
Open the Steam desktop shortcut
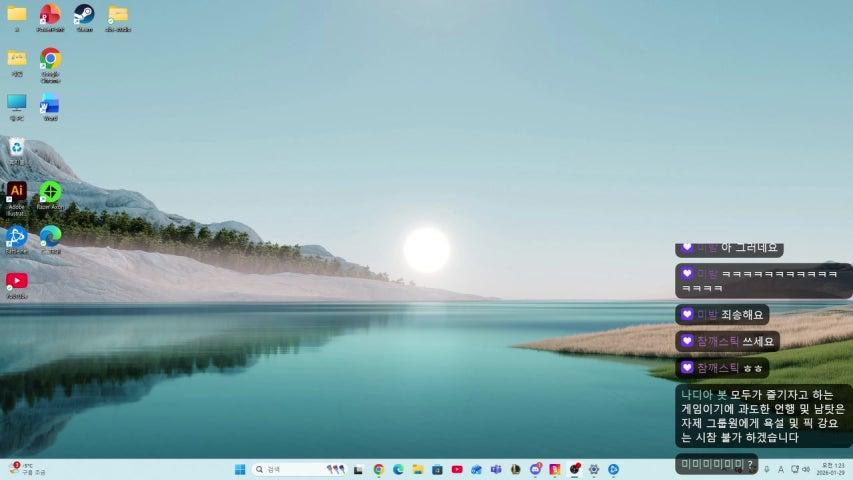click(84, 14)
